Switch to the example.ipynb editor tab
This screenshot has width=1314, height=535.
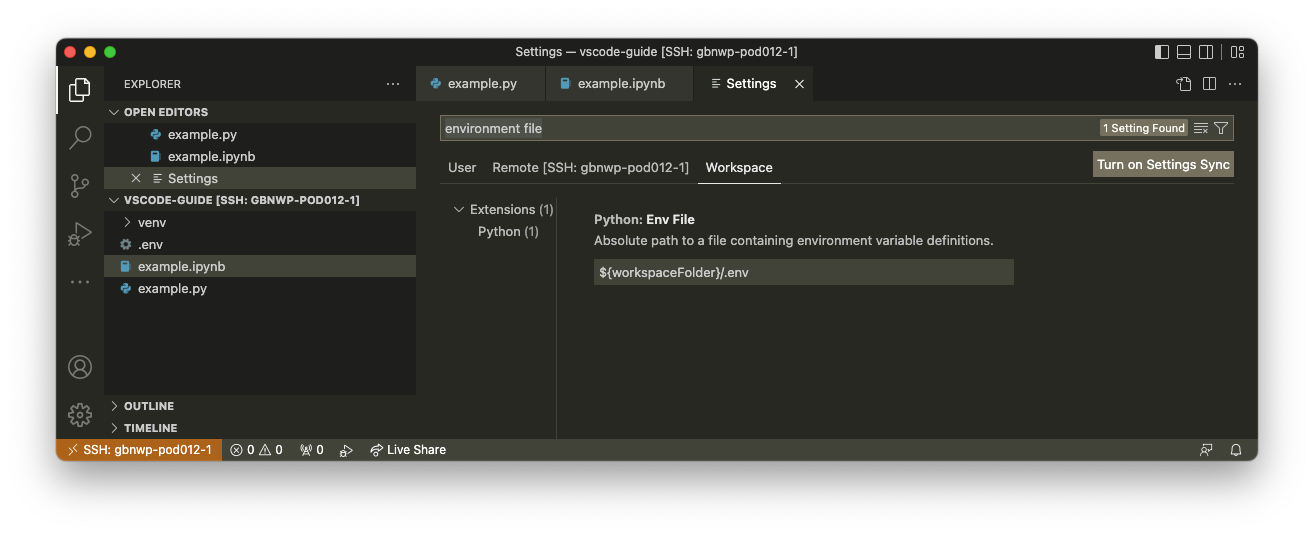tap(620, 84)
